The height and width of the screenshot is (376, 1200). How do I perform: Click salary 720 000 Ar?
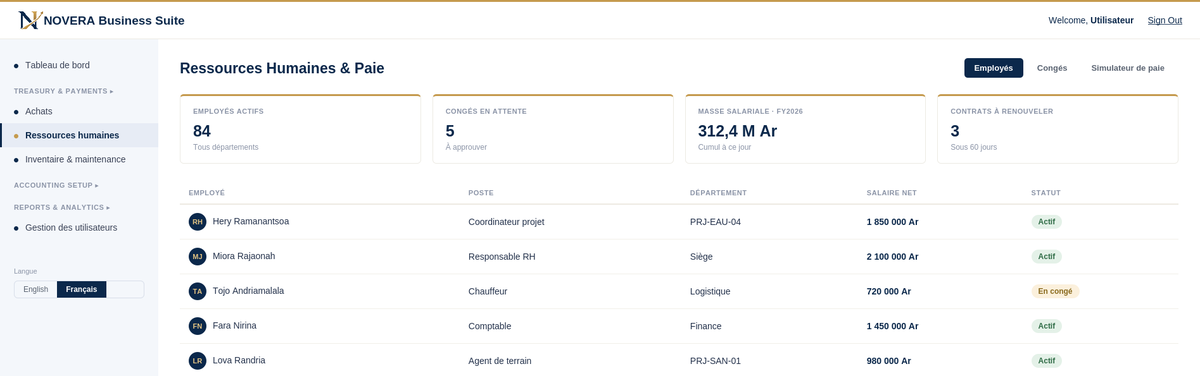[x=889, y=292]
